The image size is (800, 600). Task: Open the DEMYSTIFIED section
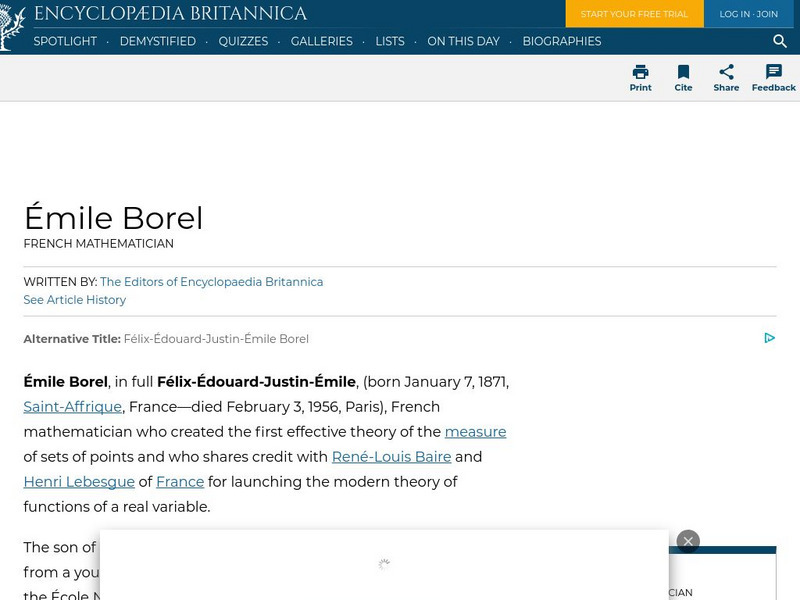(157, 42)
